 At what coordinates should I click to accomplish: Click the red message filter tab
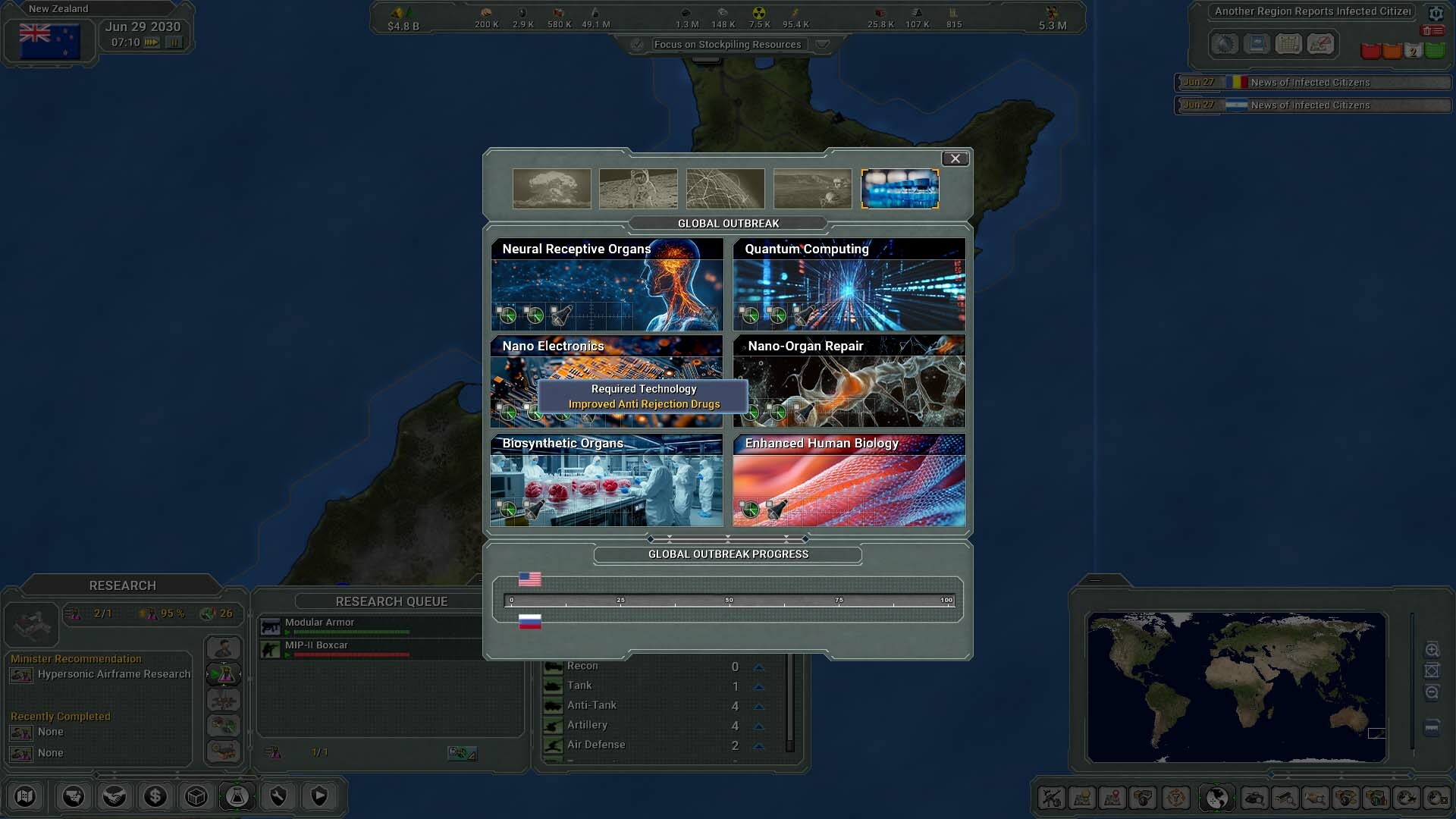(1370, 49)
